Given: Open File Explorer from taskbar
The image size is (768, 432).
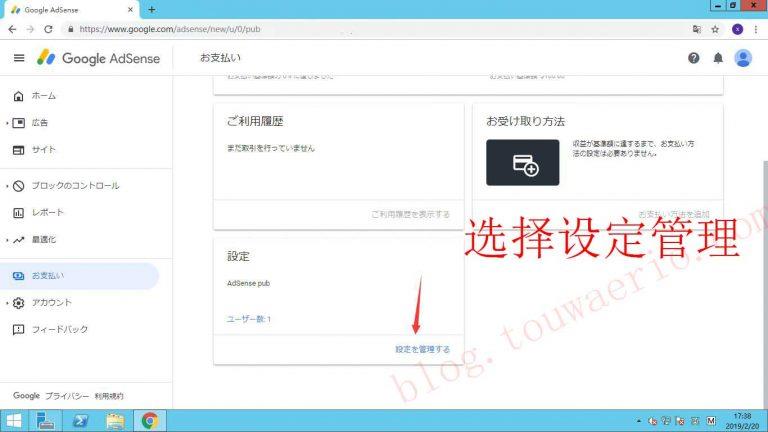Looking at the screenshot, I should click(116, 421).
